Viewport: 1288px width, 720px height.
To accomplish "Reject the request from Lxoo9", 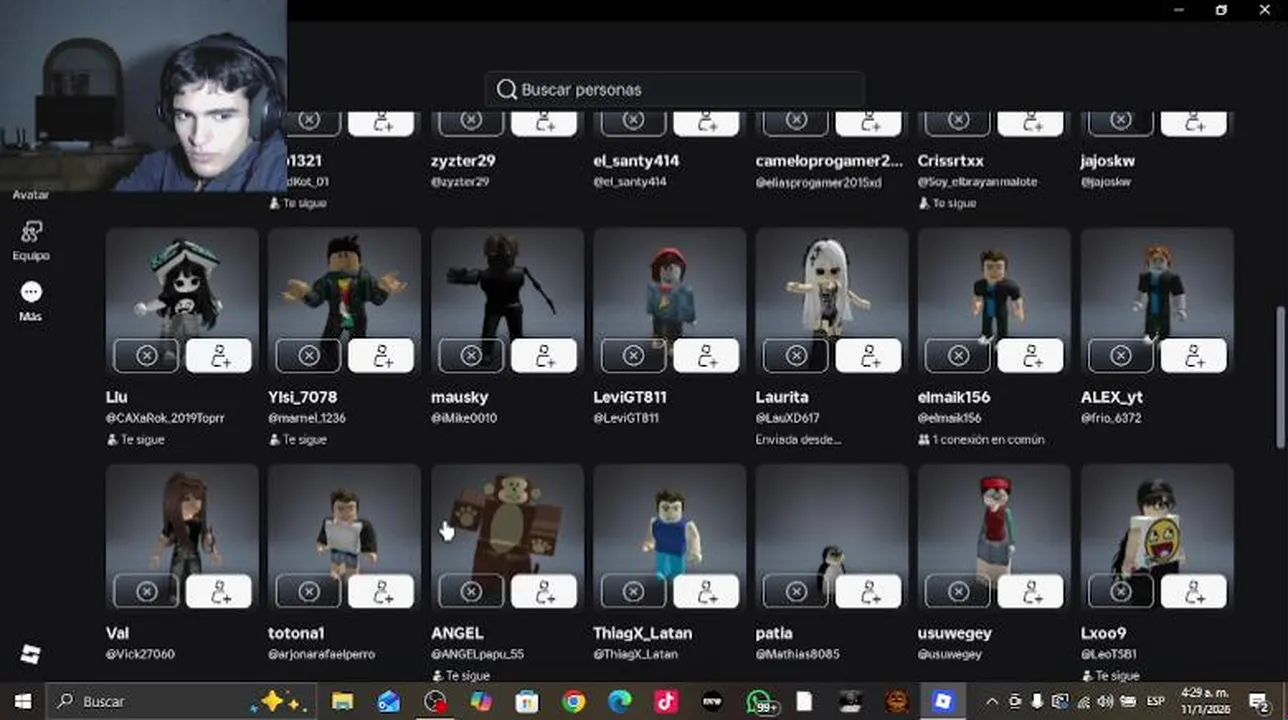I will [1120, 591].
